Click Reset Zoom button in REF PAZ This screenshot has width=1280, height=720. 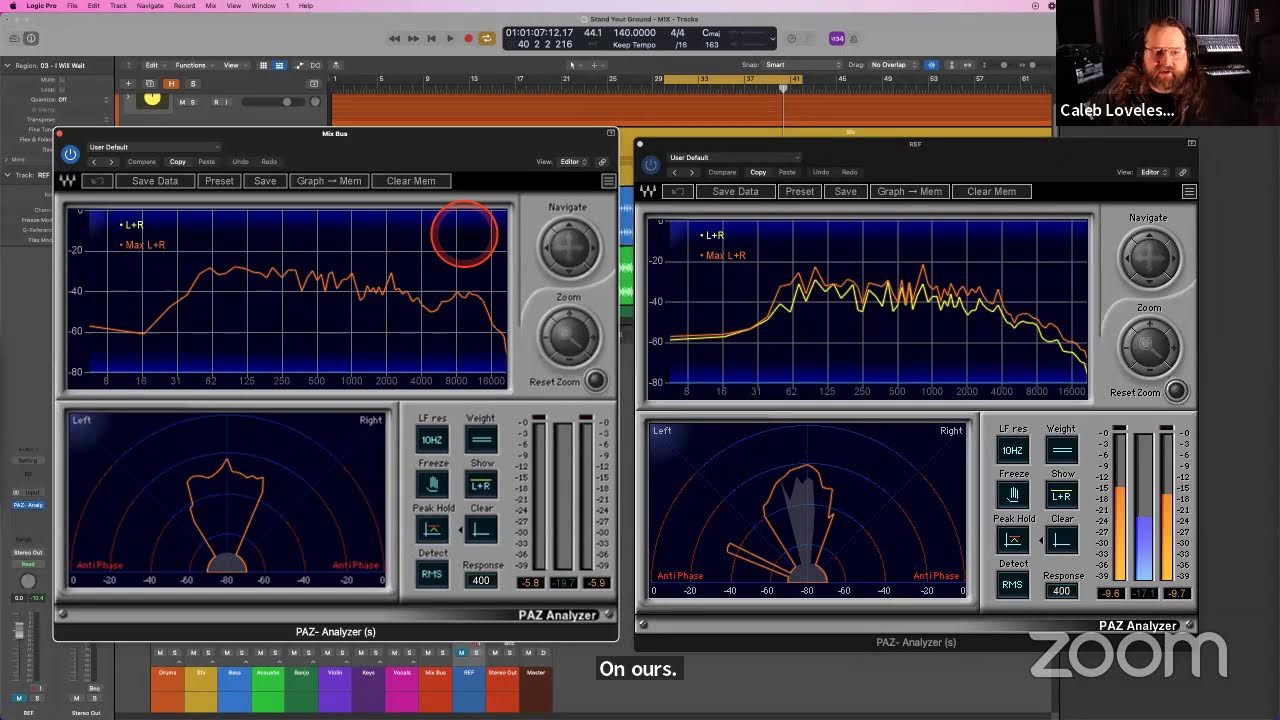point(1176,391)
